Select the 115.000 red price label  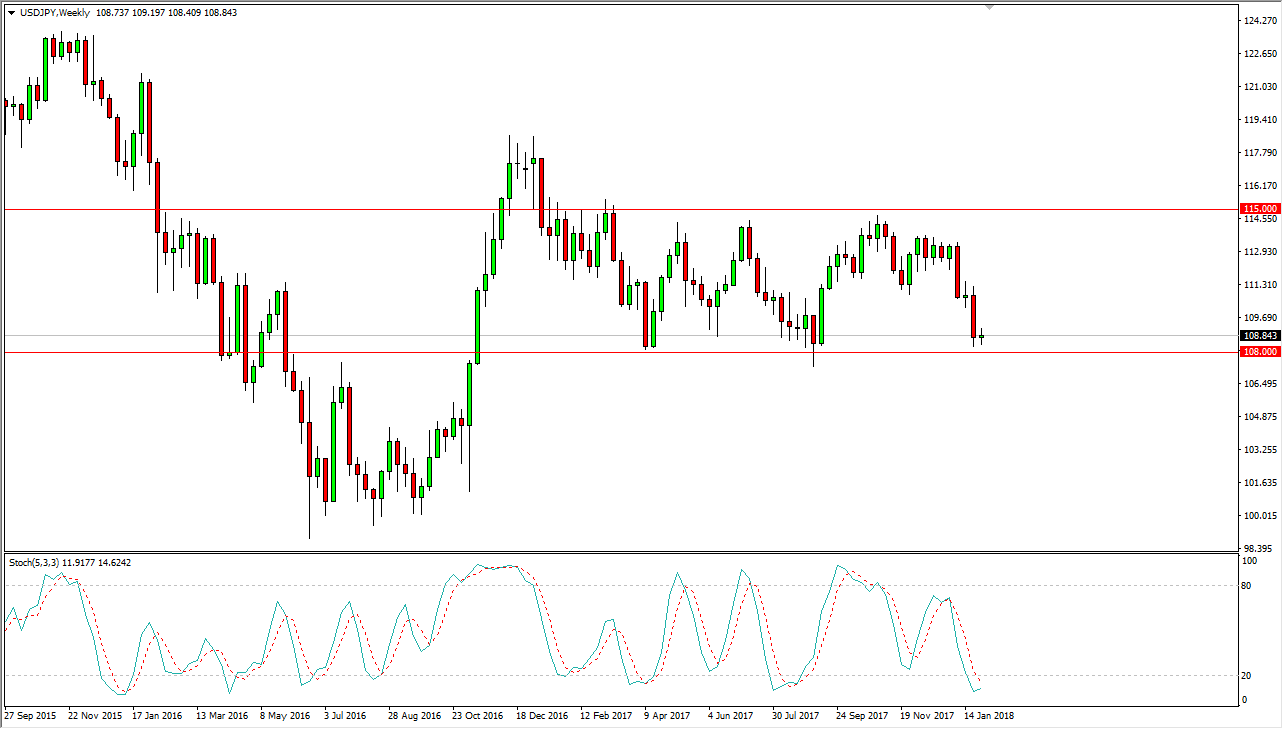[x=1259, y=209]
